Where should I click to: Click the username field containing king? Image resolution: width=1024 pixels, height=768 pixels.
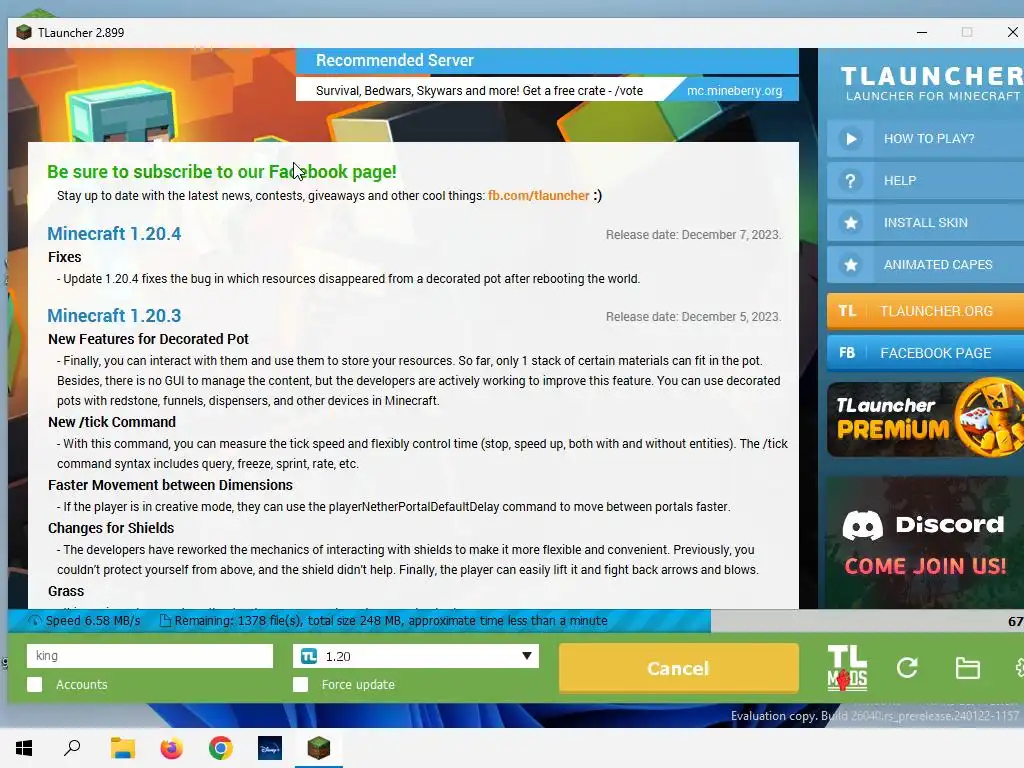click(150, 656)
